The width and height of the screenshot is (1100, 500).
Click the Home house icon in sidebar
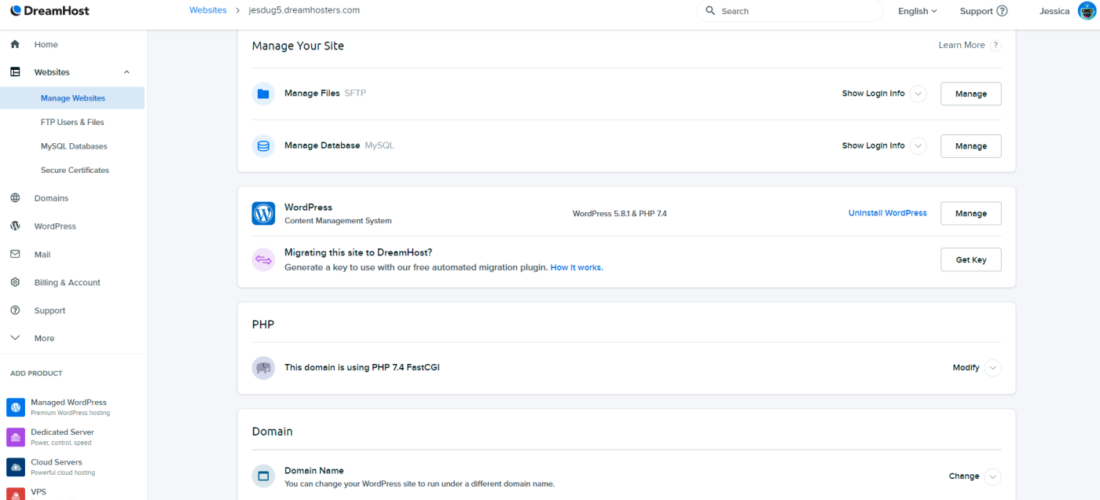tap(15, 44)
